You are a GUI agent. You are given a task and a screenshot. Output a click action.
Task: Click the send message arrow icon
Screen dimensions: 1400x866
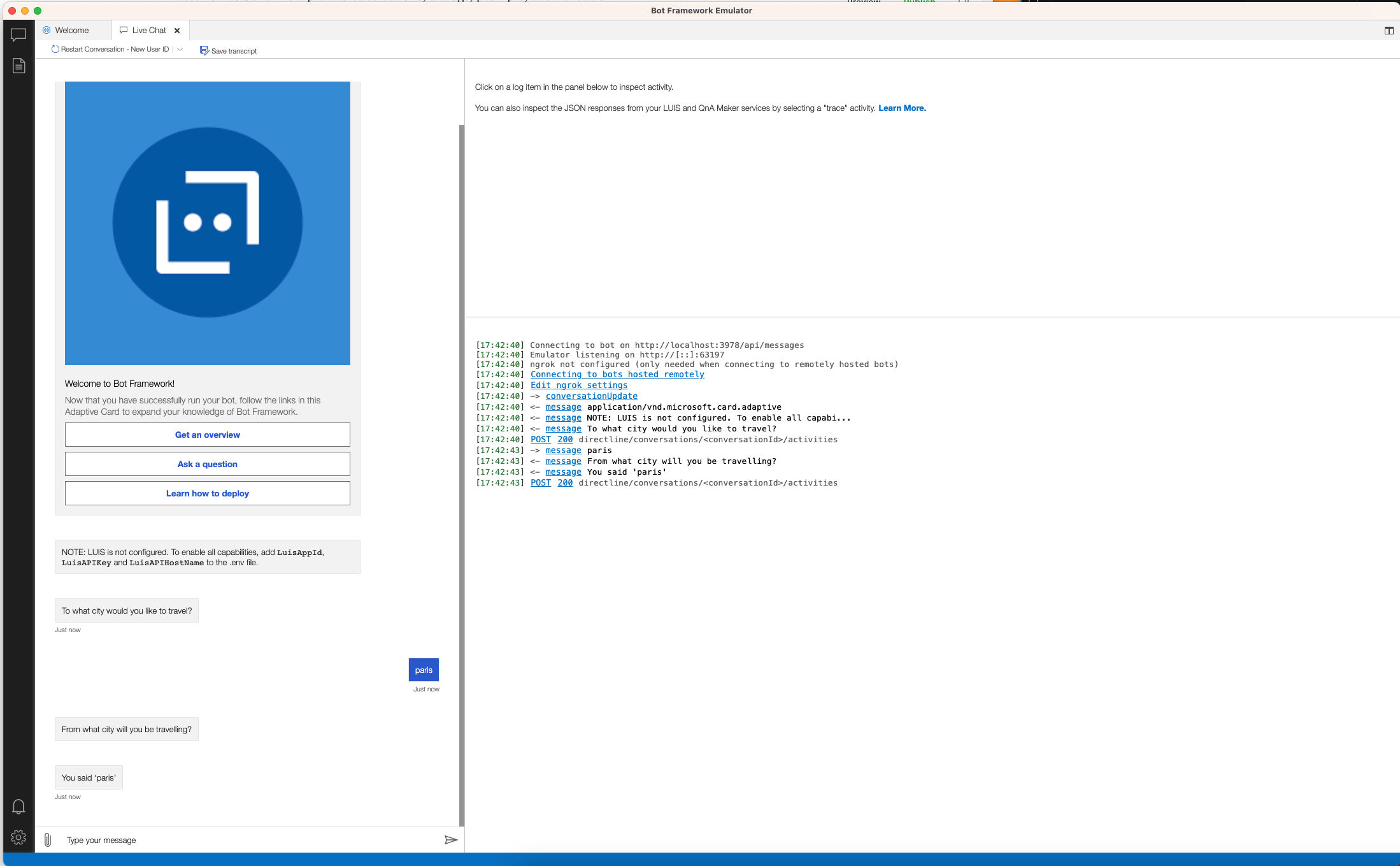(x=450, y=840)
